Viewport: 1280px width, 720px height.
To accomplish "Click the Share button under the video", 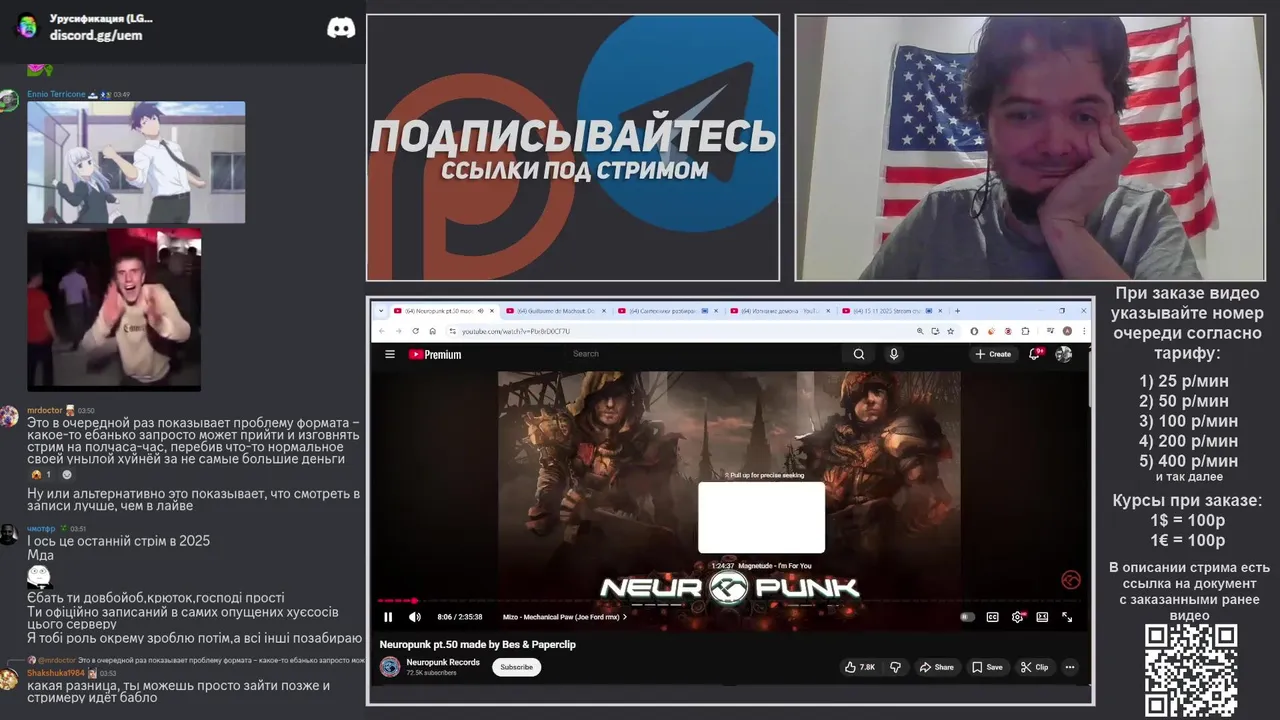I will point(937,667).
